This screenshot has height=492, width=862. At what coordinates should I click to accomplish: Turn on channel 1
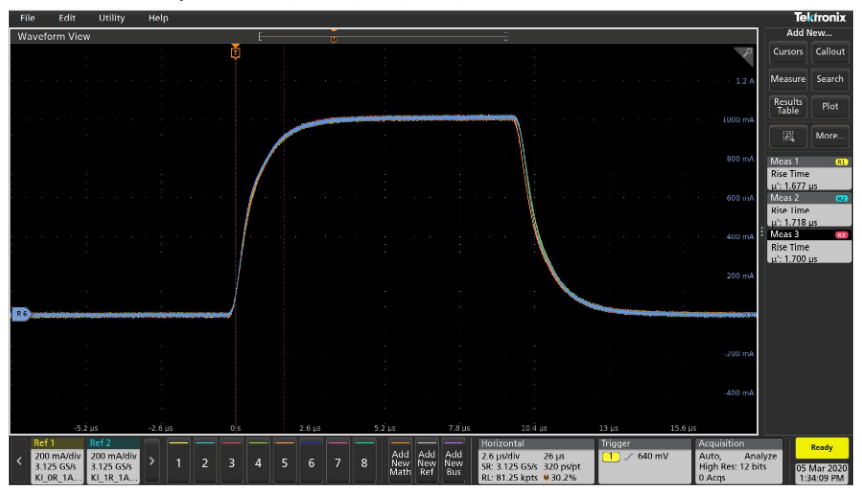[x=179, y=462]
